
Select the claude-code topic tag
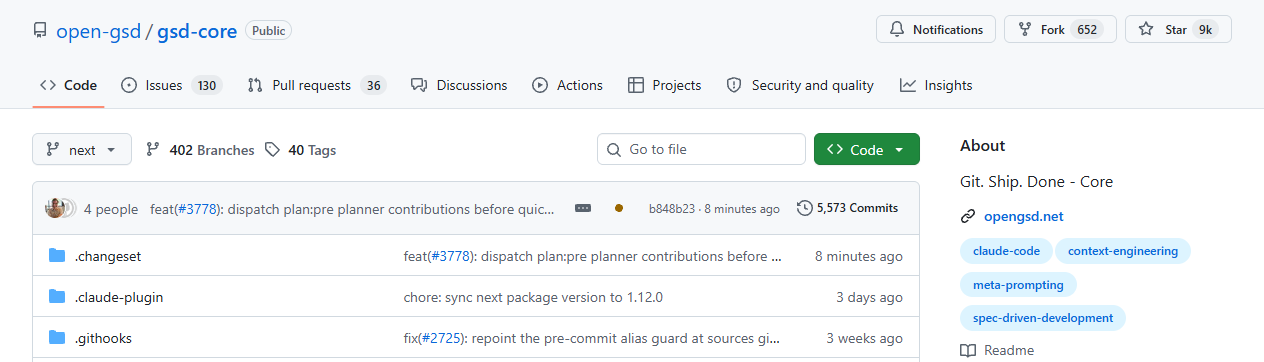1005,251
